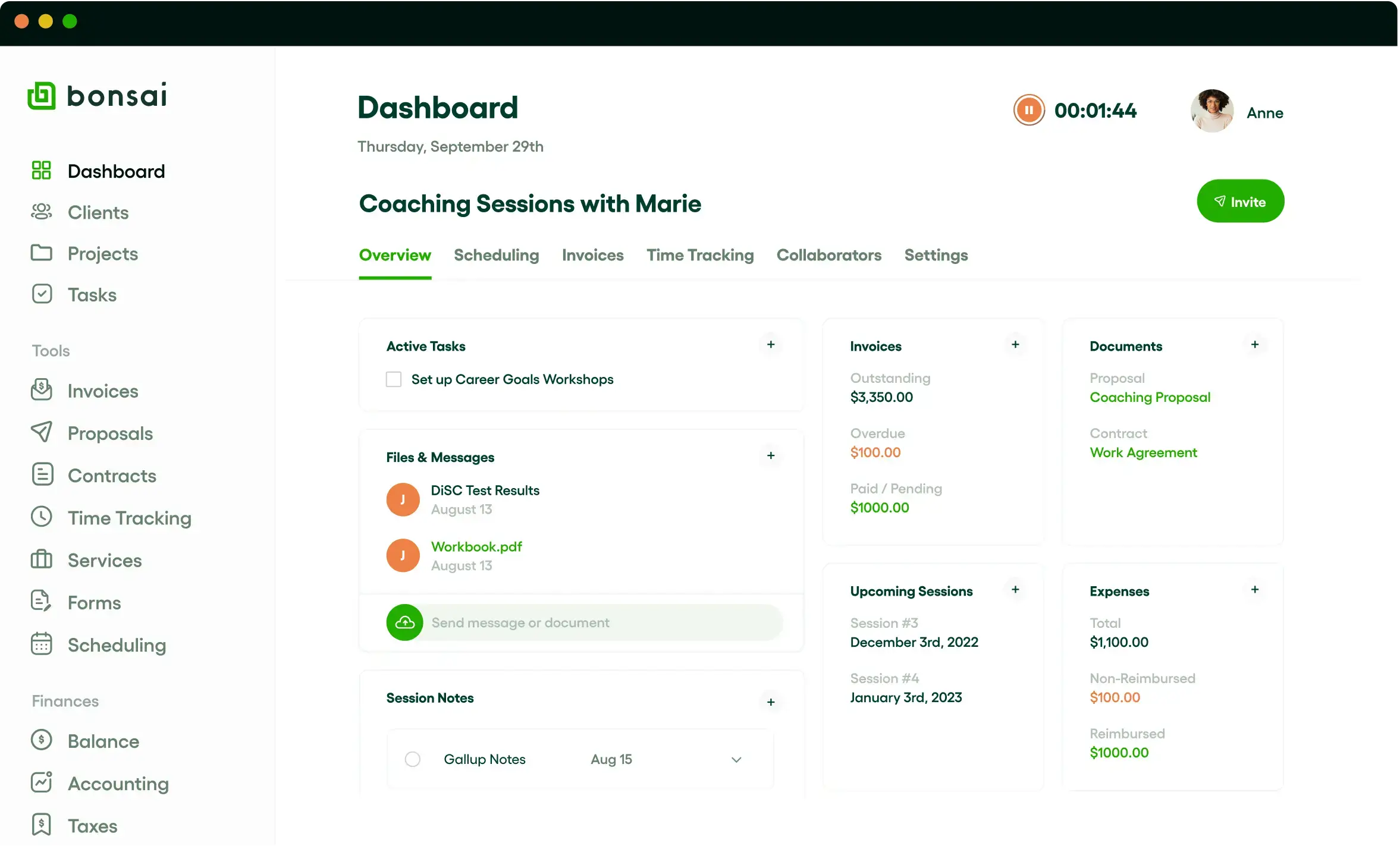Open Proposals using its paper-plane icon
The image size is (1400, 846).
[x=42, y=433]
